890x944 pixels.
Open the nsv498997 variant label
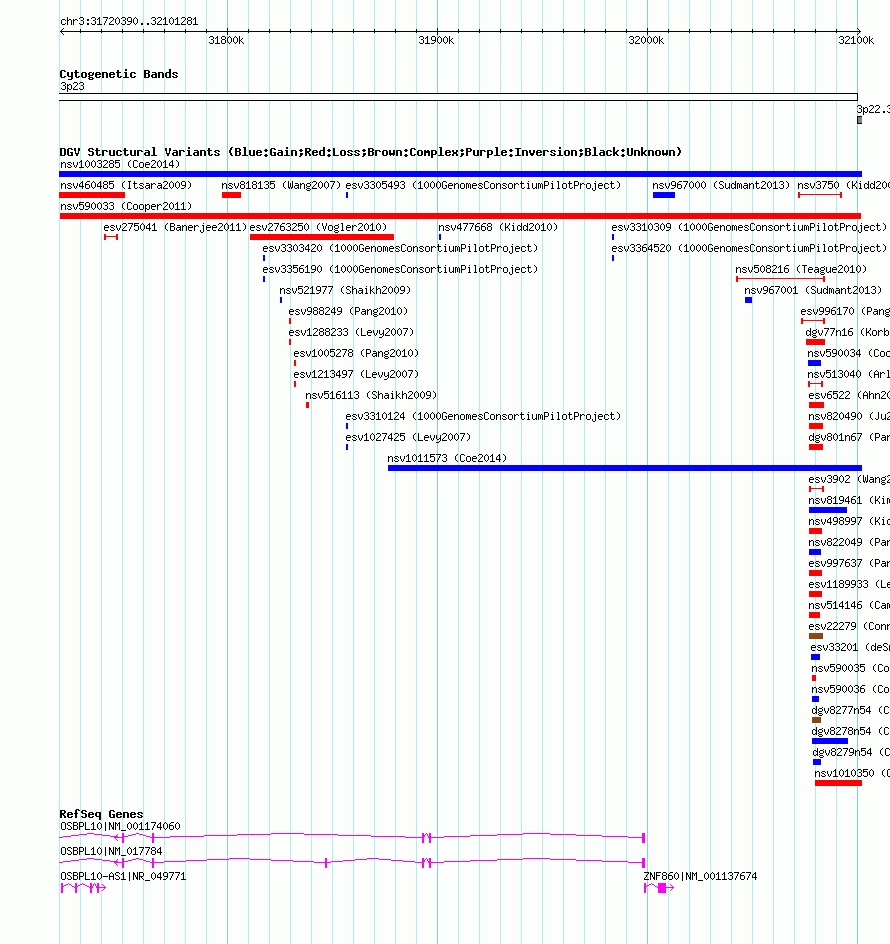click(x=849, y=523)
